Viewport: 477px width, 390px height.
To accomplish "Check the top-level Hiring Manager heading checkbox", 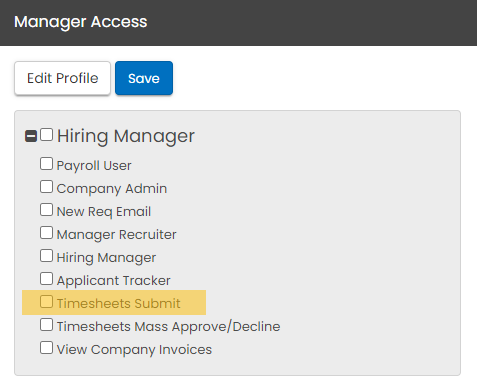I will tap(46, 135).
